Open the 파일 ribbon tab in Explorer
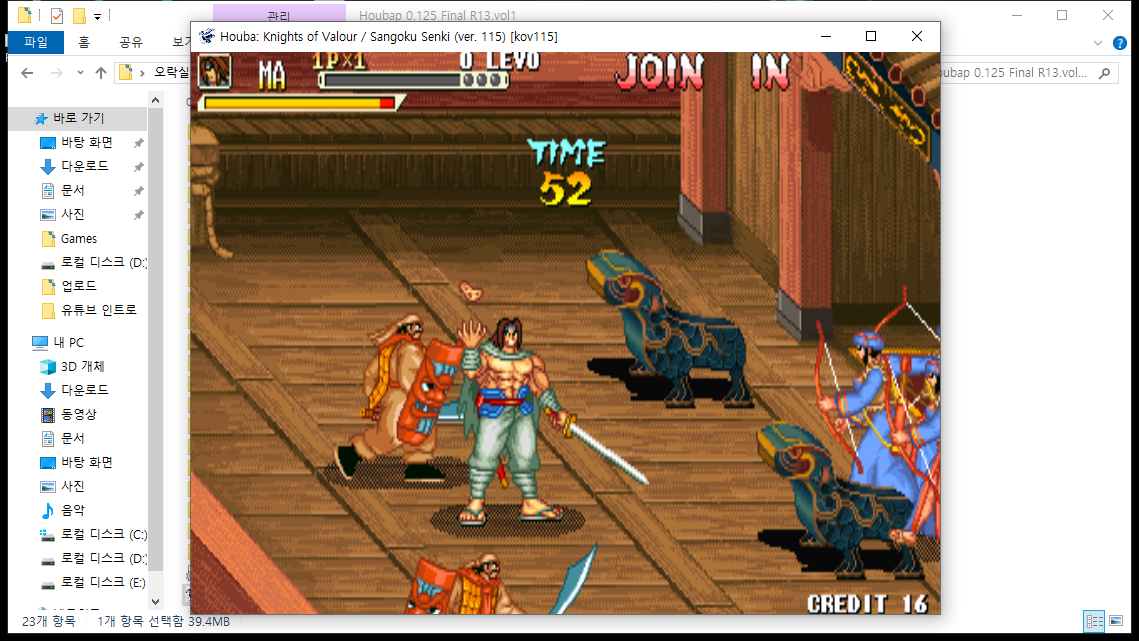1139x641 pixels. coord(36,42)
